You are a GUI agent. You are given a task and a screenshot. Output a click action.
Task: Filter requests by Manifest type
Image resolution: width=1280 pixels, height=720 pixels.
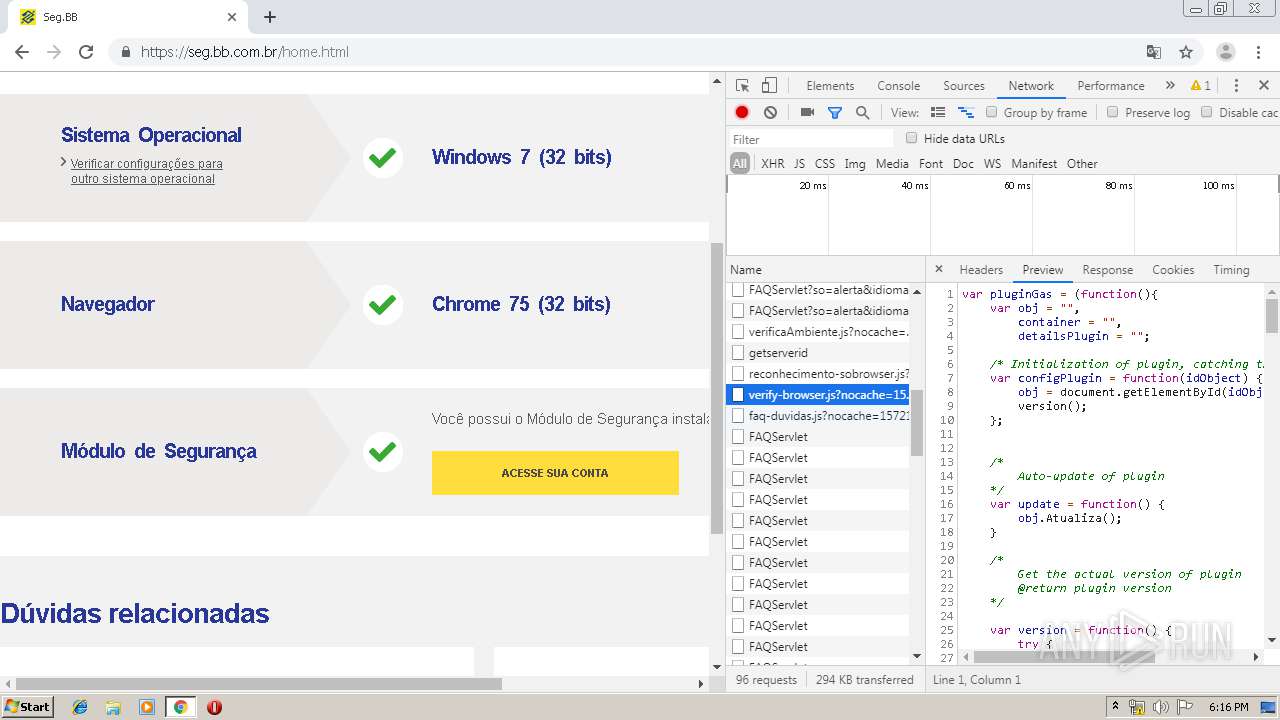pyautogui.click(x=1034, y=164)
